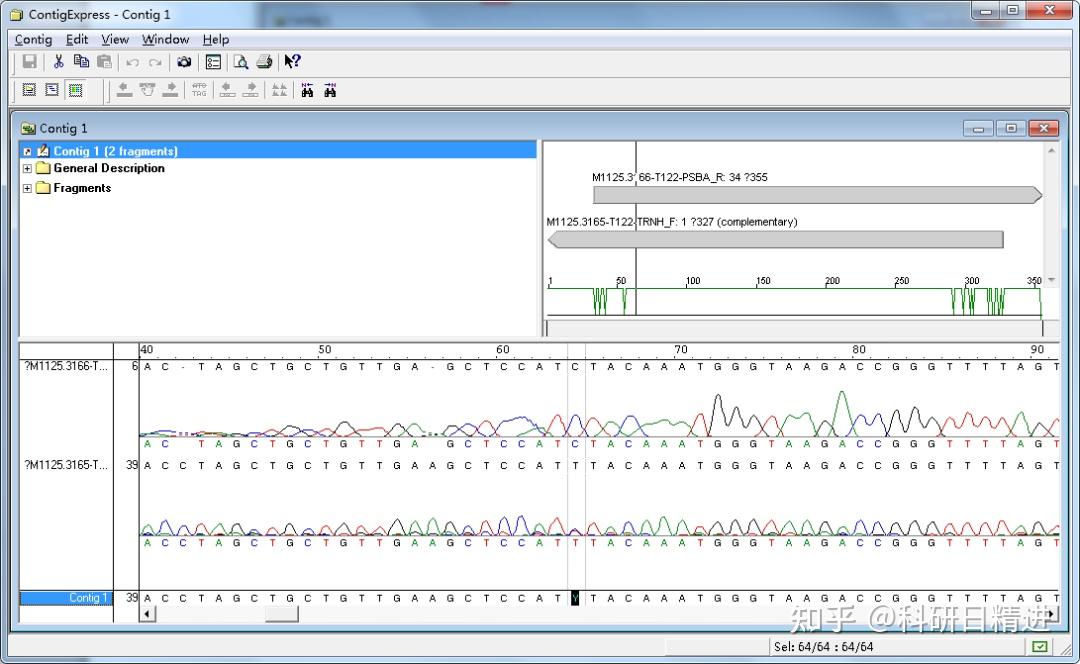Open Print Preview from the toolbar
The height and width of the screenshot is (664, 1080).
coord(241,62)
